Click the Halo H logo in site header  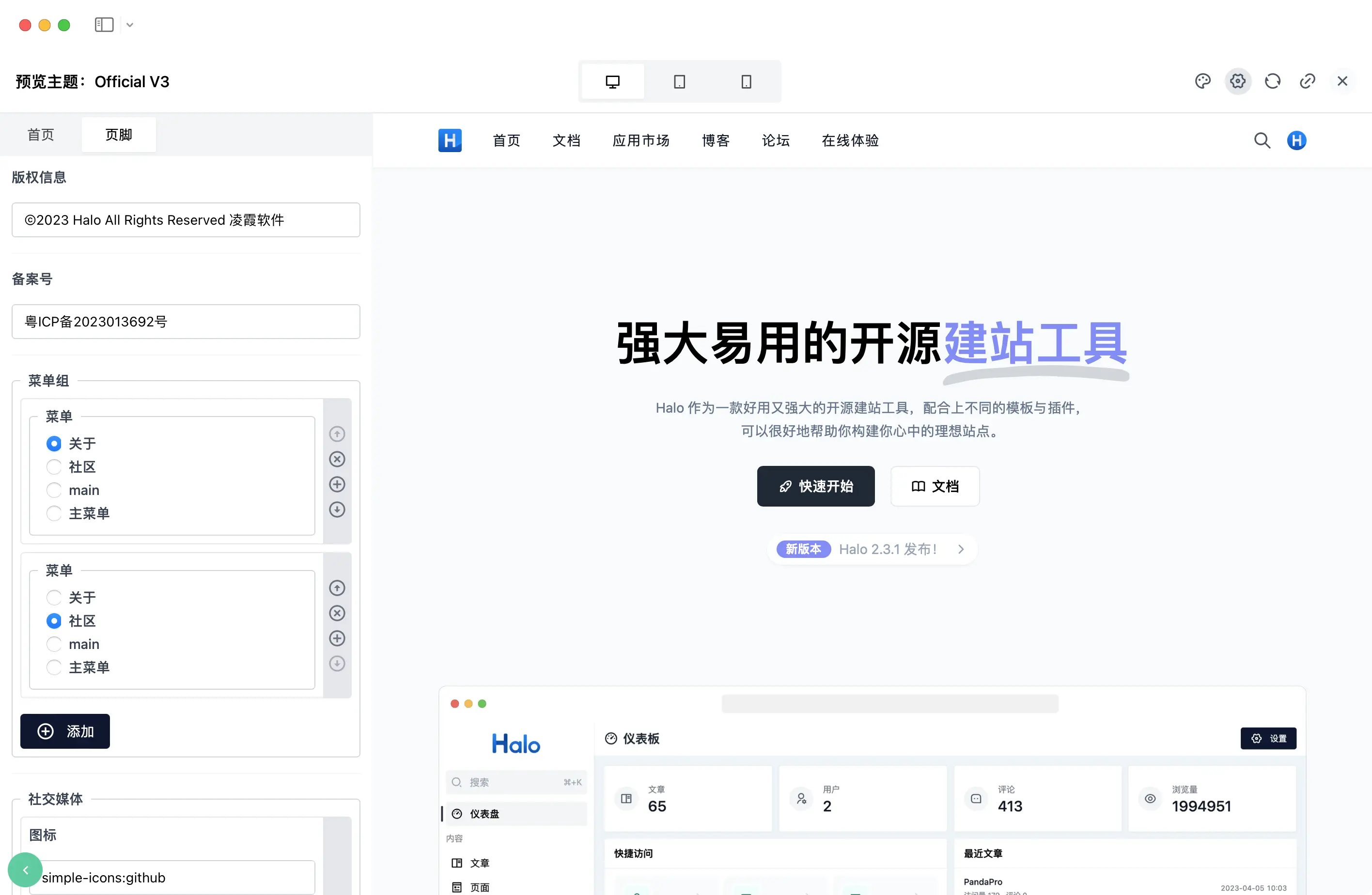[450, 140]
